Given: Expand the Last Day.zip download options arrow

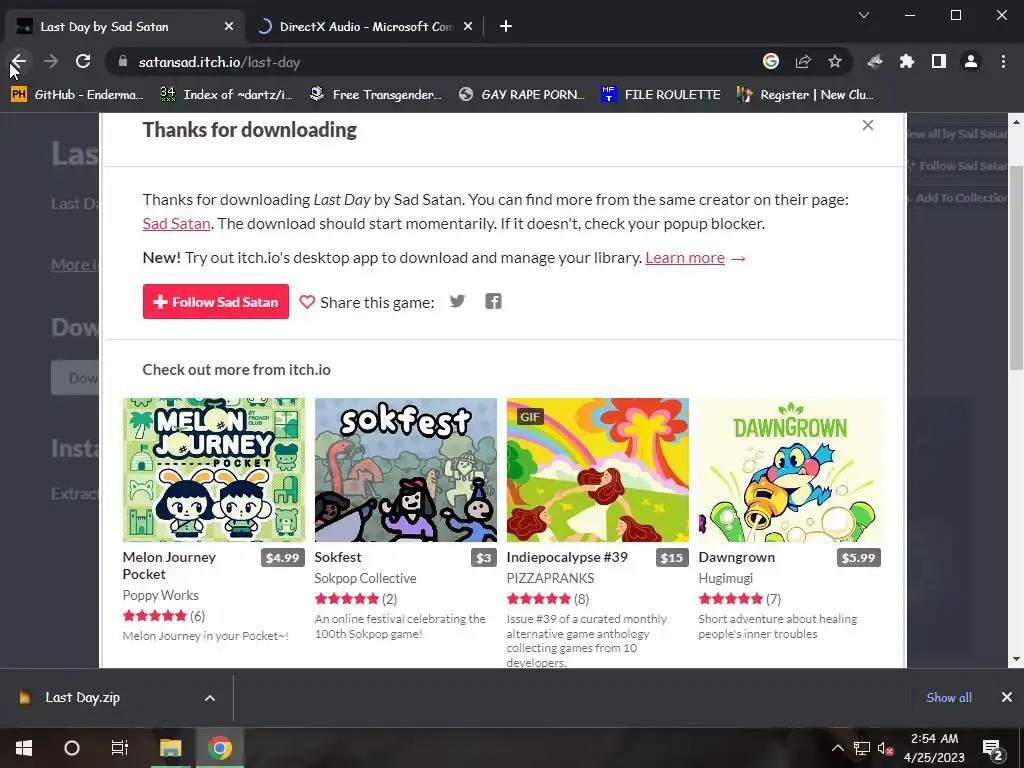Looking at the screenshot, I should [x=210, y=698].
